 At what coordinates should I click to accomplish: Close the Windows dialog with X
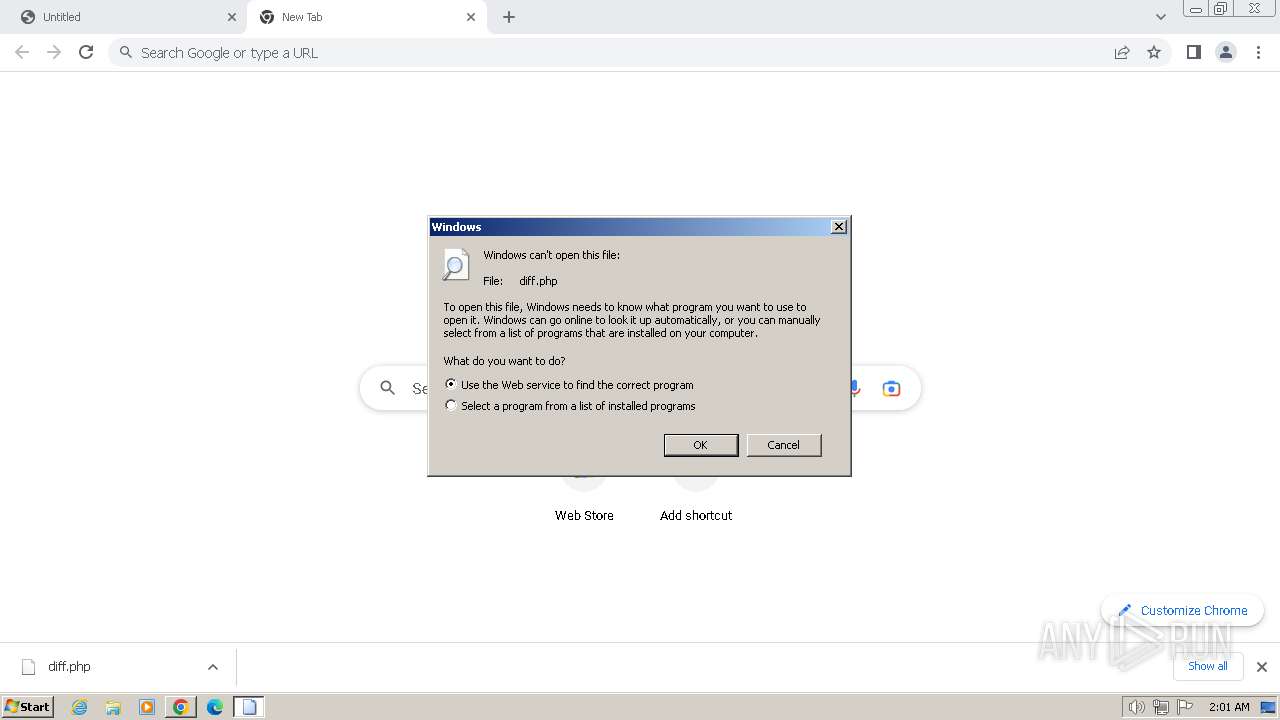tap(839, 227)
